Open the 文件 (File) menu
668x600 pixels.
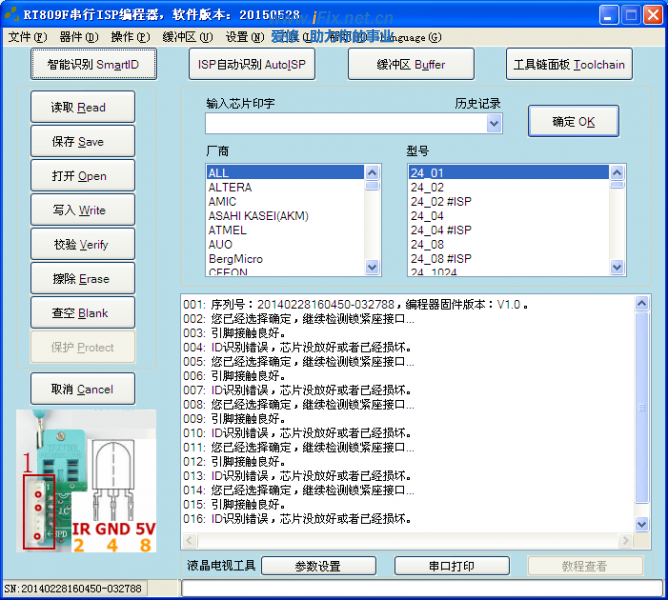click(x=27, y=37)
